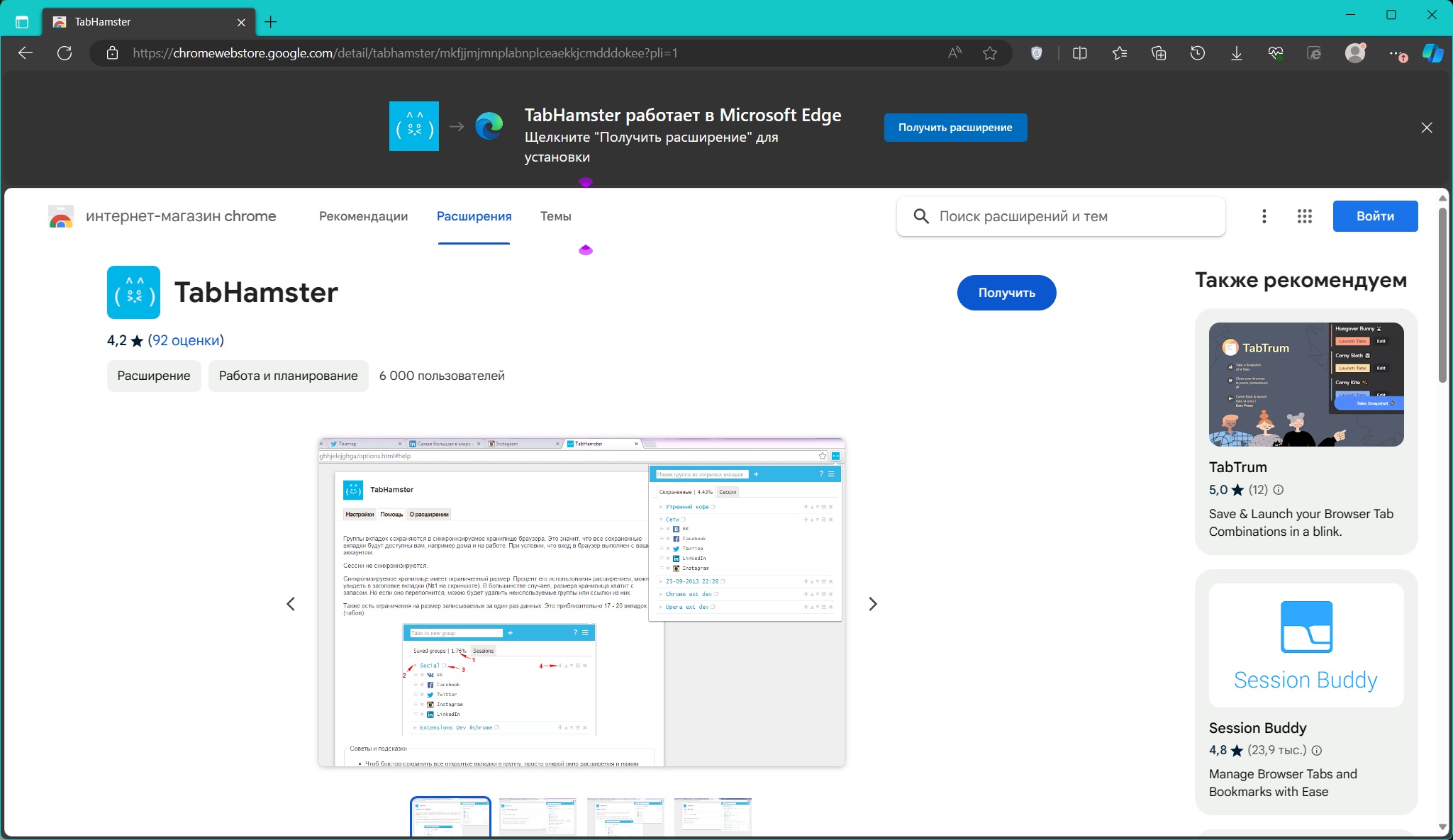Select the fourth screenshot thumbnail
The width and height of the screenshot is (1453, 840).
(713, 817)
